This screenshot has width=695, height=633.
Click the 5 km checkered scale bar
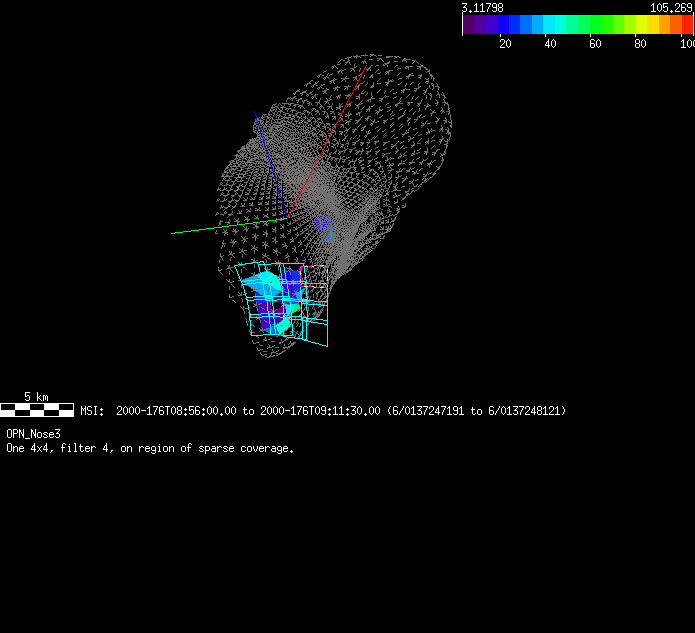coord(37,410)
